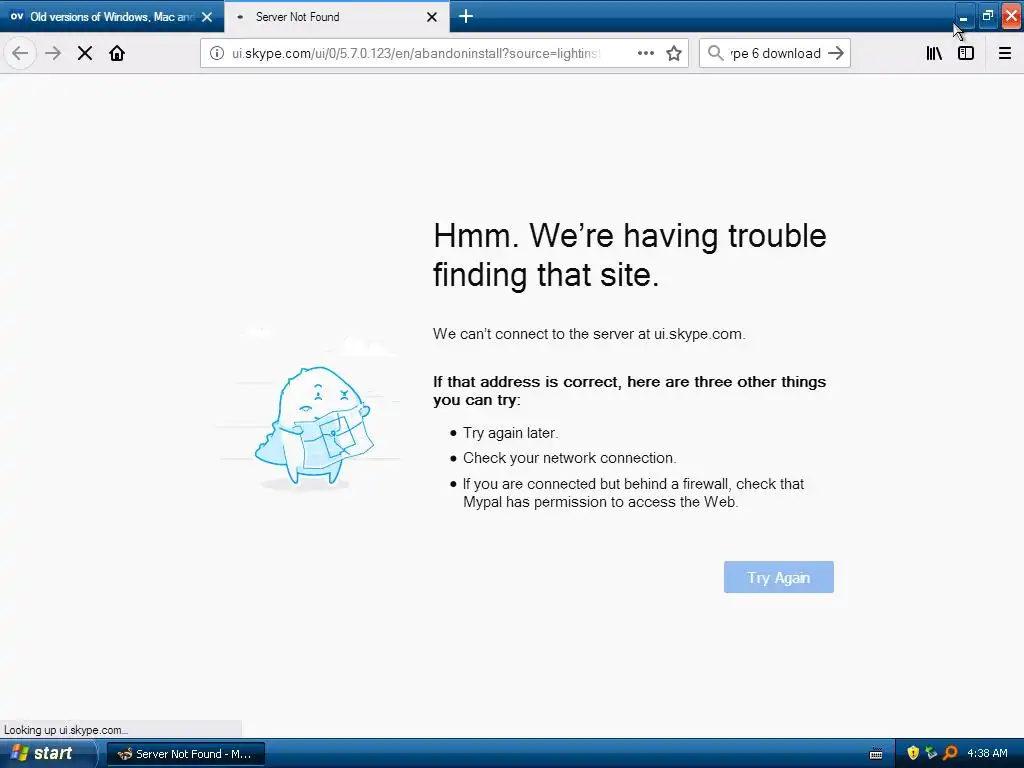
Task: Restore down the browser window
Action: click(x=987, y=16)
